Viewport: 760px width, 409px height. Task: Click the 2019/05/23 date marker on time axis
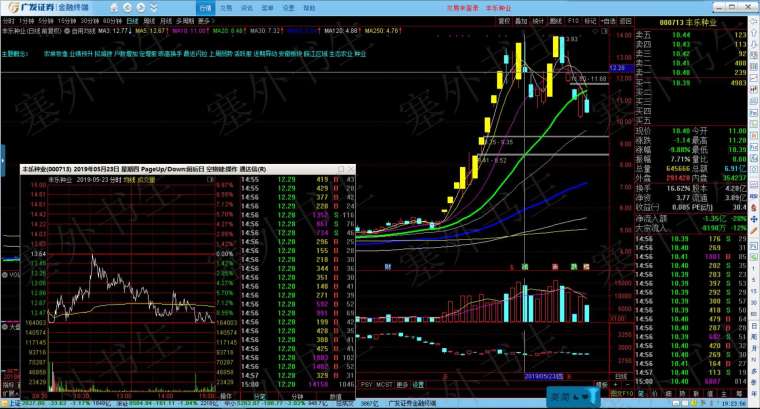pos(544,376)
